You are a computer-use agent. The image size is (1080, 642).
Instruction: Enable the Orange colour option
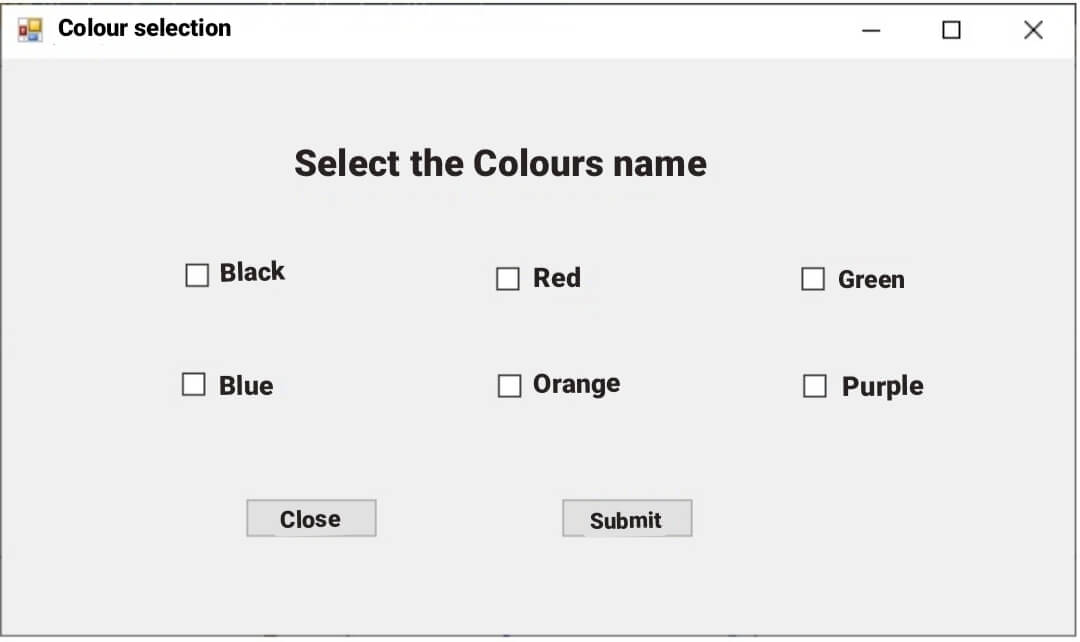coord(509,385)
